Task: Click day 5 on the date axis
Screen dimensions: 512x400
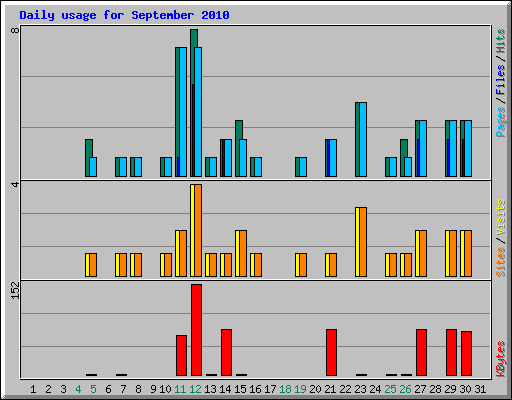Action: point(93,389)
